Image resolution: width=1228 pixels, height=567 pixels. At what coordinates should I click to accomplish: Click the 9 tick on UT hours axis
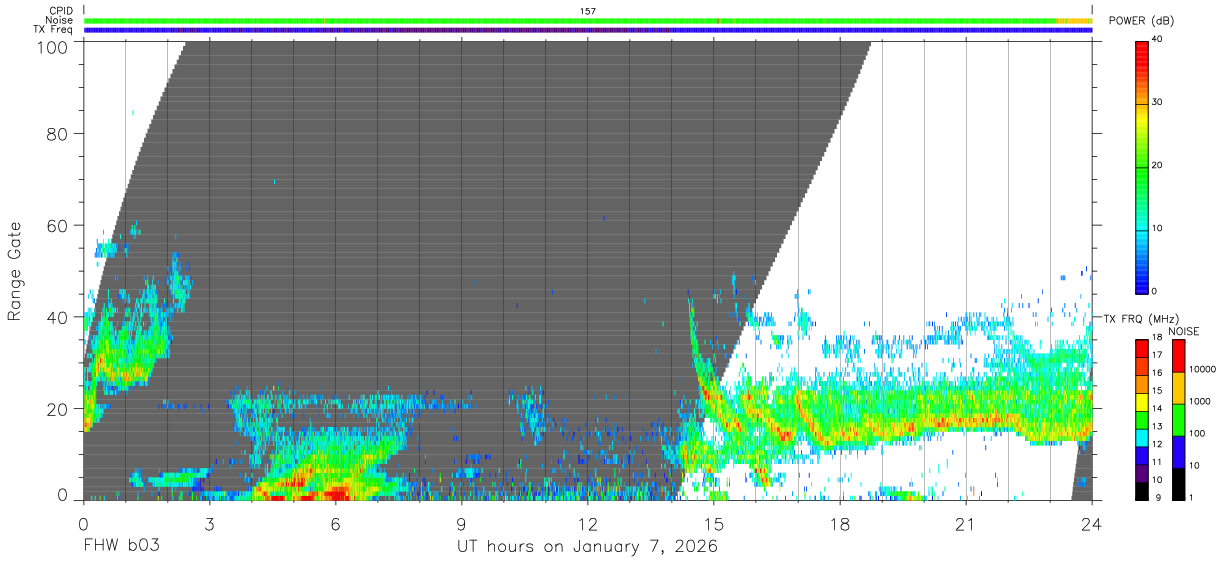click(462, 524)
